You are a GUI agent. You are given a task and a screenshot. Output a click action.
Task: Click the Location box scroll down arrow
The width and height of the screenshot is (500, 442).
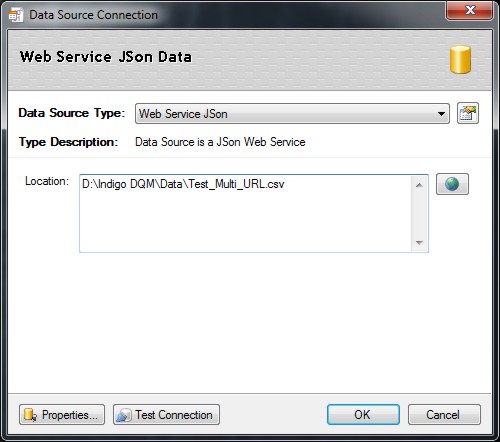coord(419,243)
